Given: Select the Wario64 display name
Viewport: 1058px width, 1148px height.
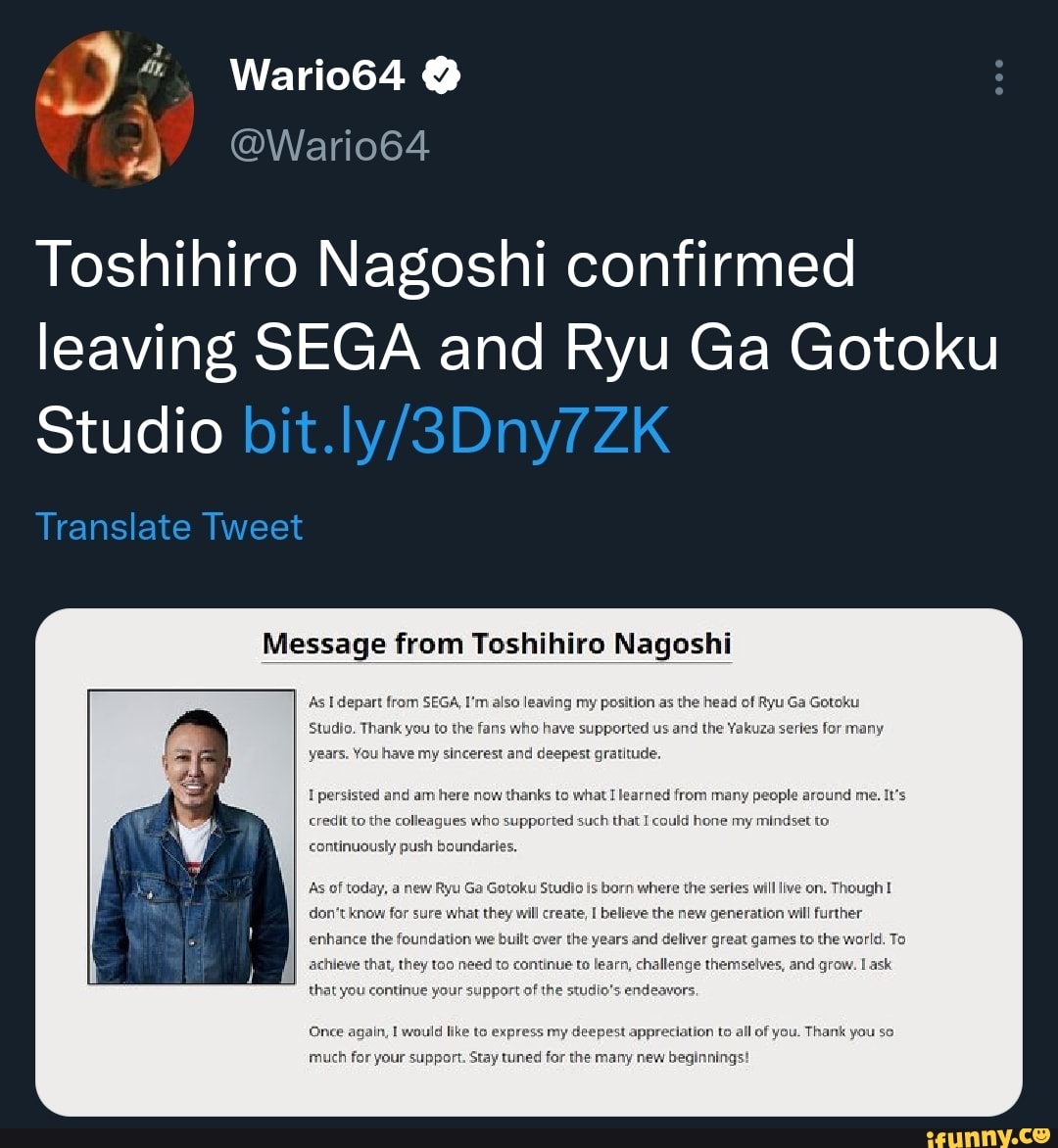Looking at the screenshot, I should [317, 73].
